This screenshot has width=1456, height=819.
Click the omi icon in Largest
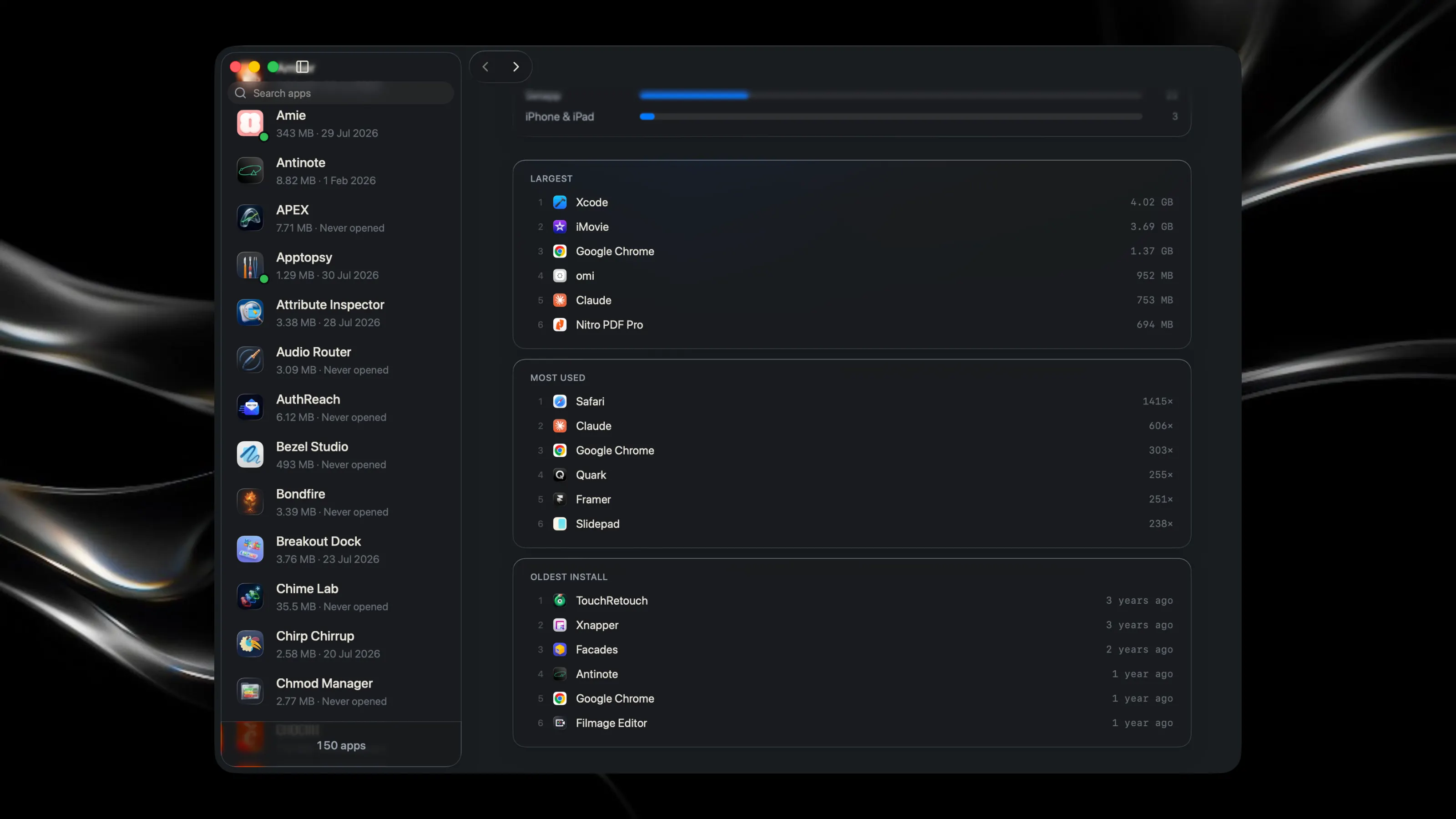560,276
